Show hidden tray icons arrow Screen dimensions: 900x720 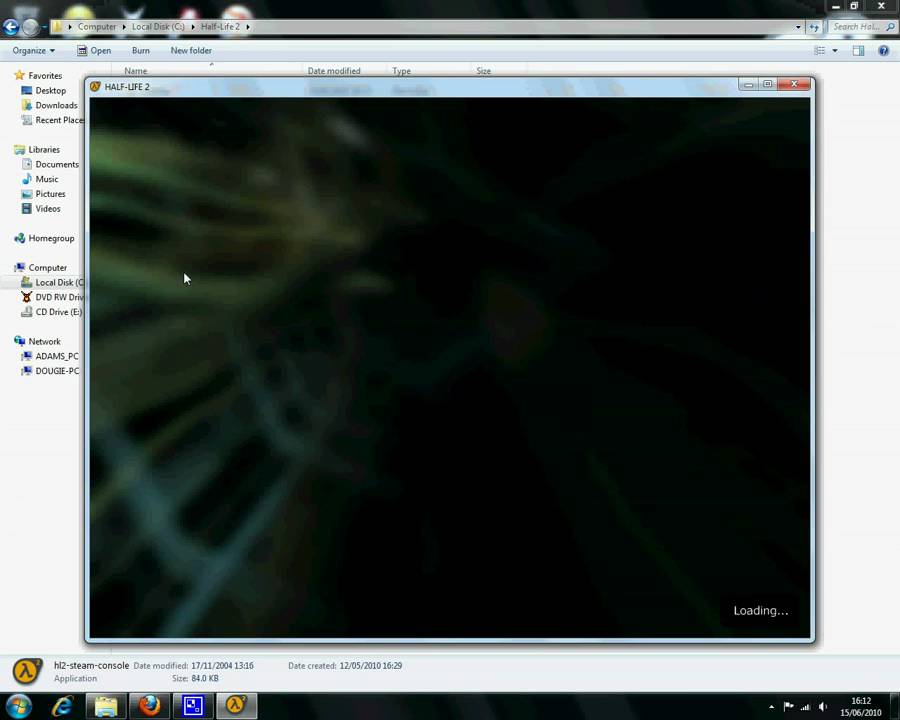coord(771,707)
